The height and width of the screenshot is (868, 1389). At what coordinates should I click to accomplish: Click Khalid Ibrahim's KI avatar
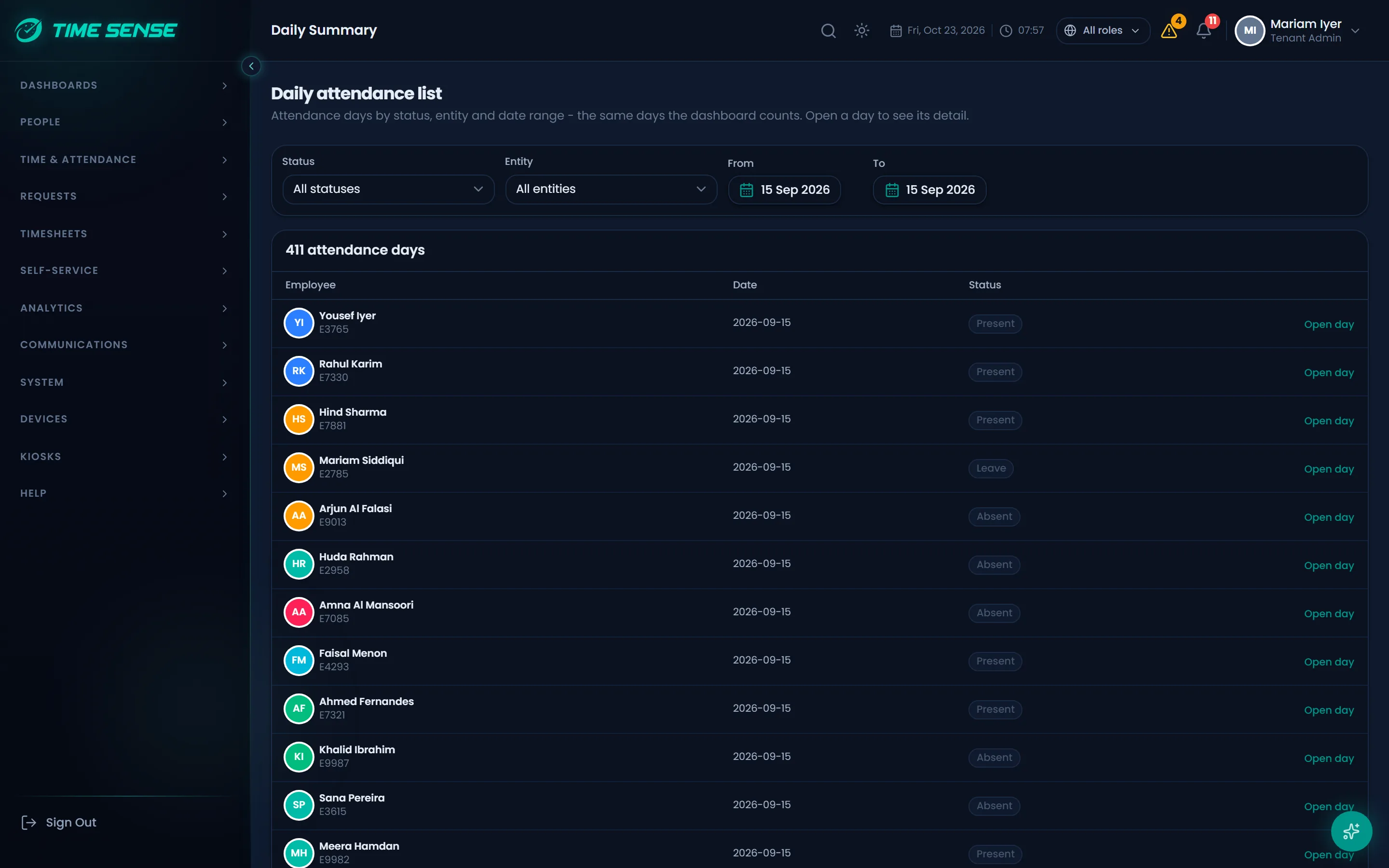299,757
